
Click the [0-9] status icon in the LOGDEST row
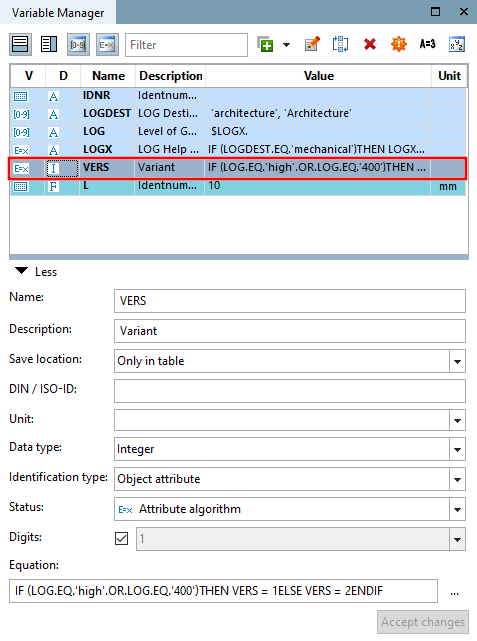tap(21, 114)
